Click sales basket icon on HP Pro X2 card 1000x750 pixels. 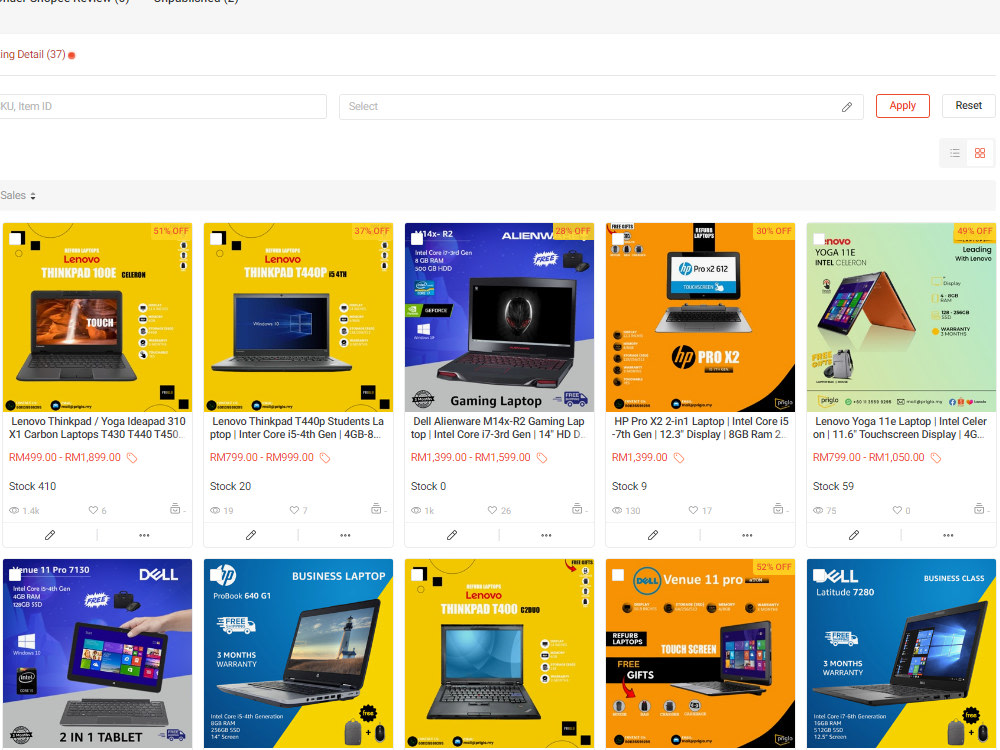point(777,509)
